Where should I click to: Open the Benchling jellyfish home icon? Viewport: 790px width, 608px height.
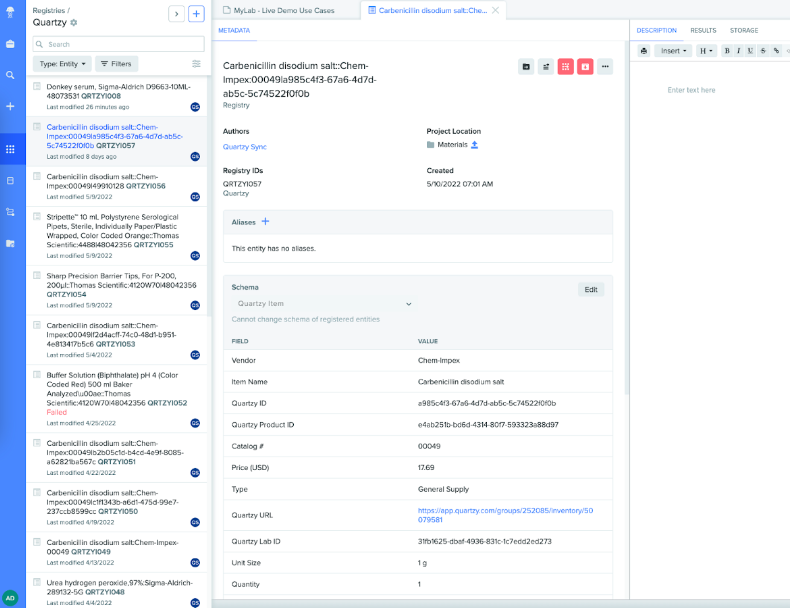pos(10,13)
